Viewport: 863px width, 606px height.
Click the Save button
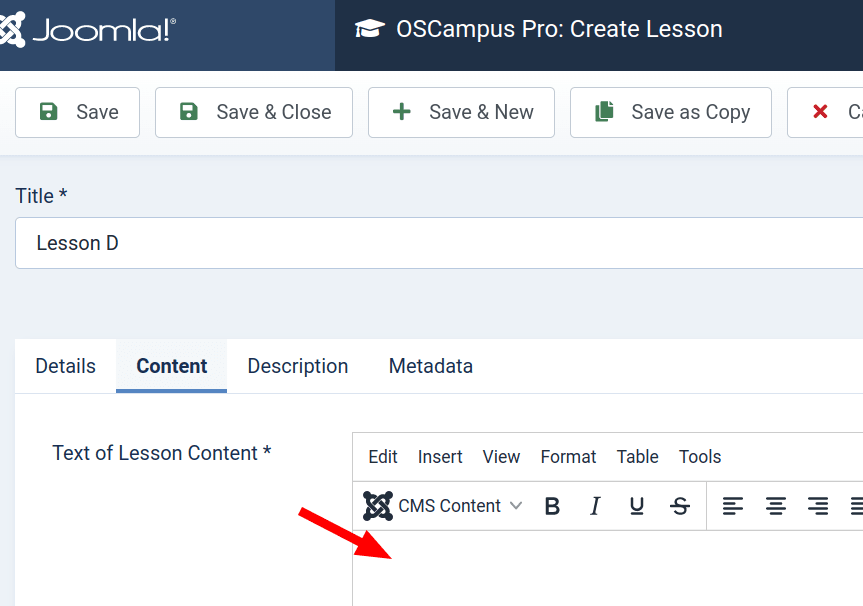[x=78, y=112]
